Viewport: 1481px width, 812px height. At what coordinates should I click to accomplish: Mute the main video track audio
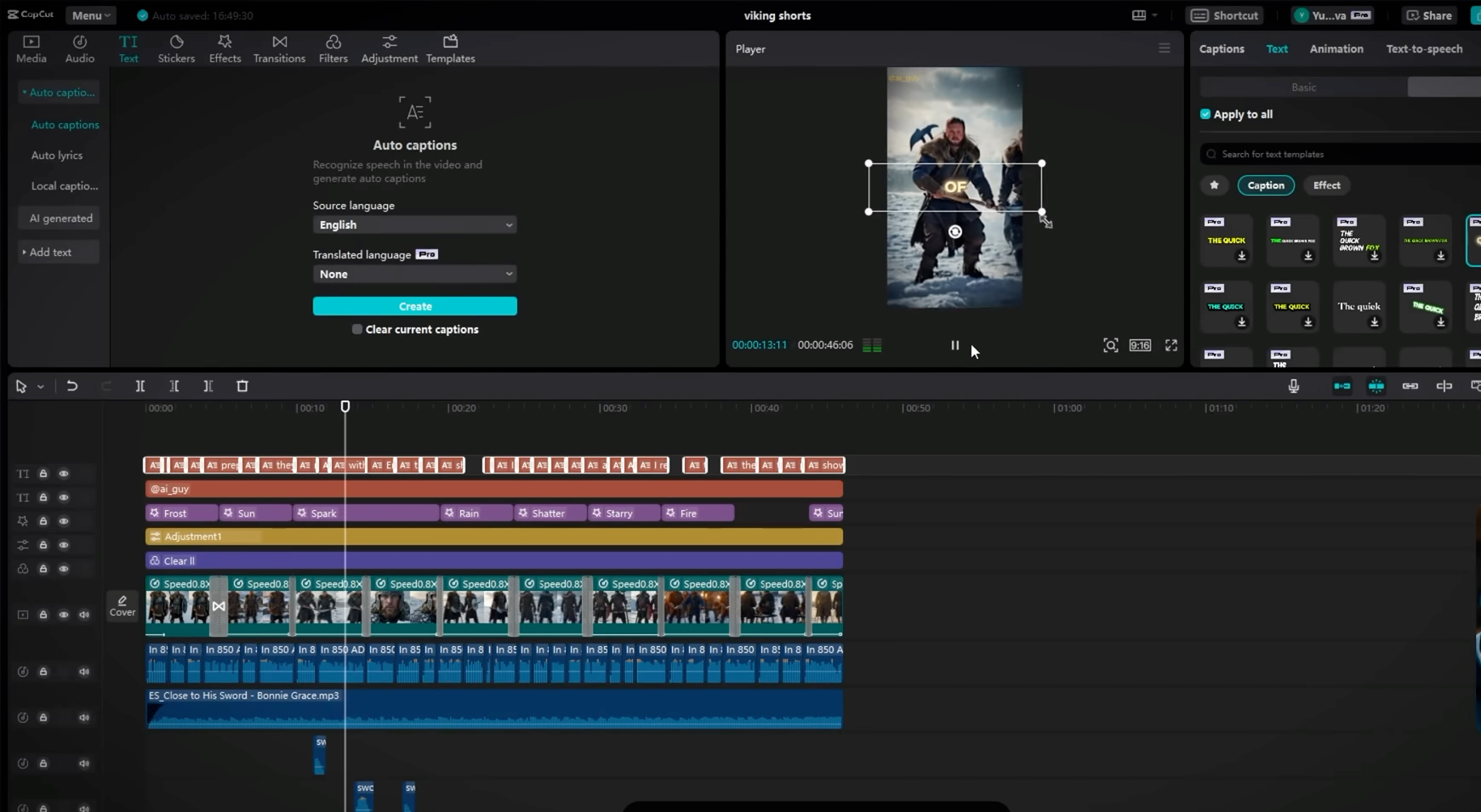(x=84, y=615)
